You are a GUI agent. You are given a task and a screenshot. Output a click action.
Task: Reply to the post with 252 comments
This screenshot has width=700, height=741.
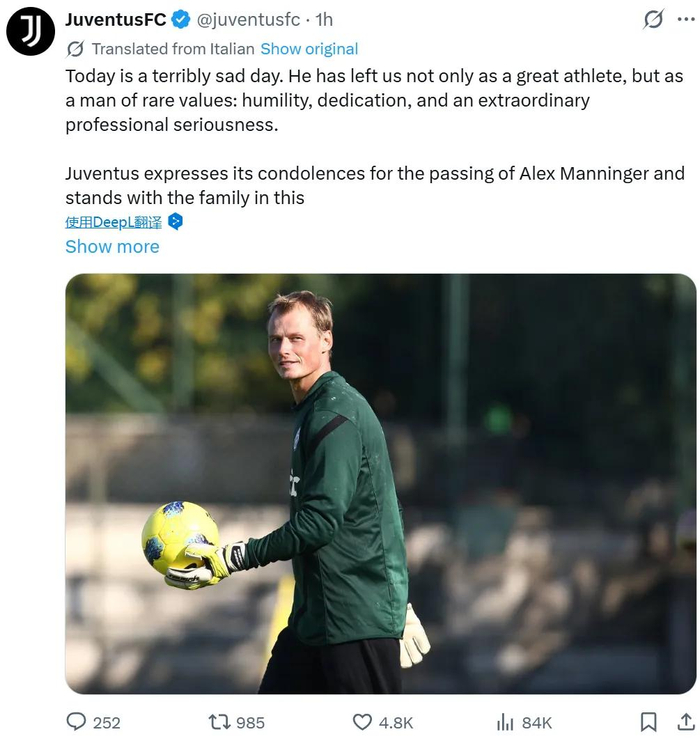pos(77,721)
